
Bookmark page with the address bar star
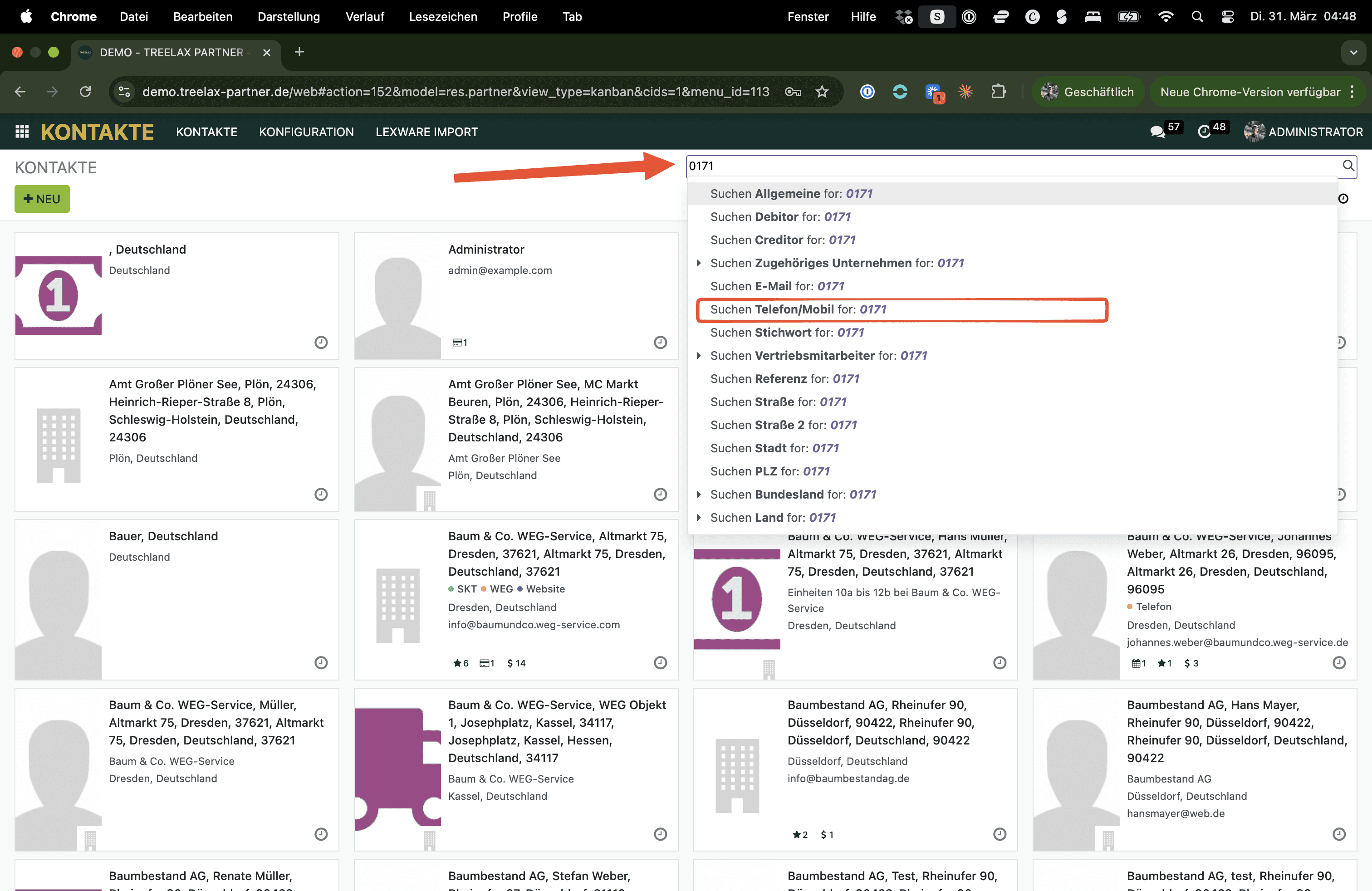822,92
